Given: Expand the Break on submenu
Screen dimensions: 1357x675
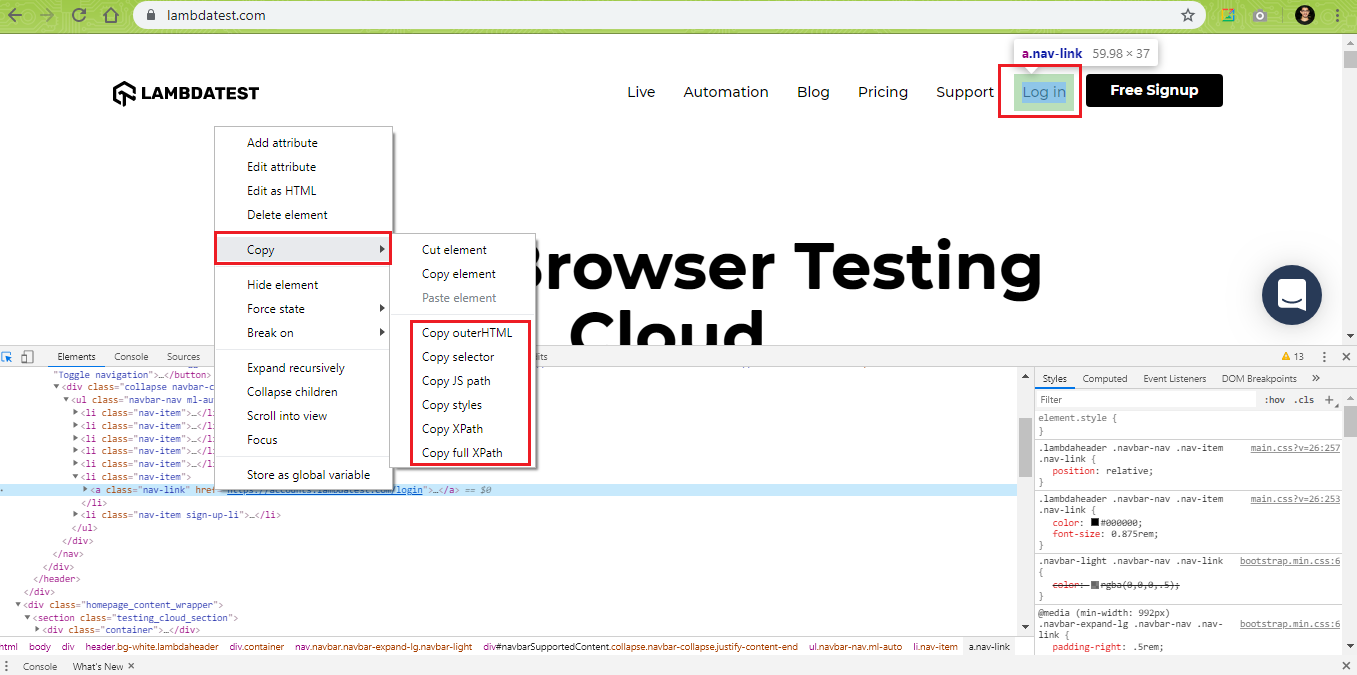Looking at the screenshot, I should pyautogui.click(x=304, y=333).
